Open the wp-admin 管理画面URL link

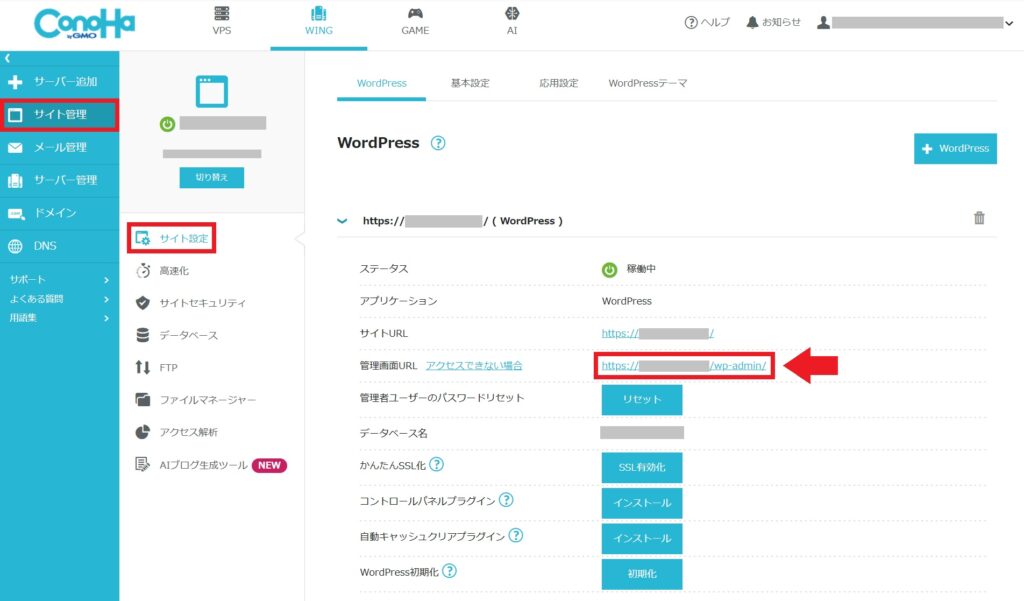(x=684, y=366)
